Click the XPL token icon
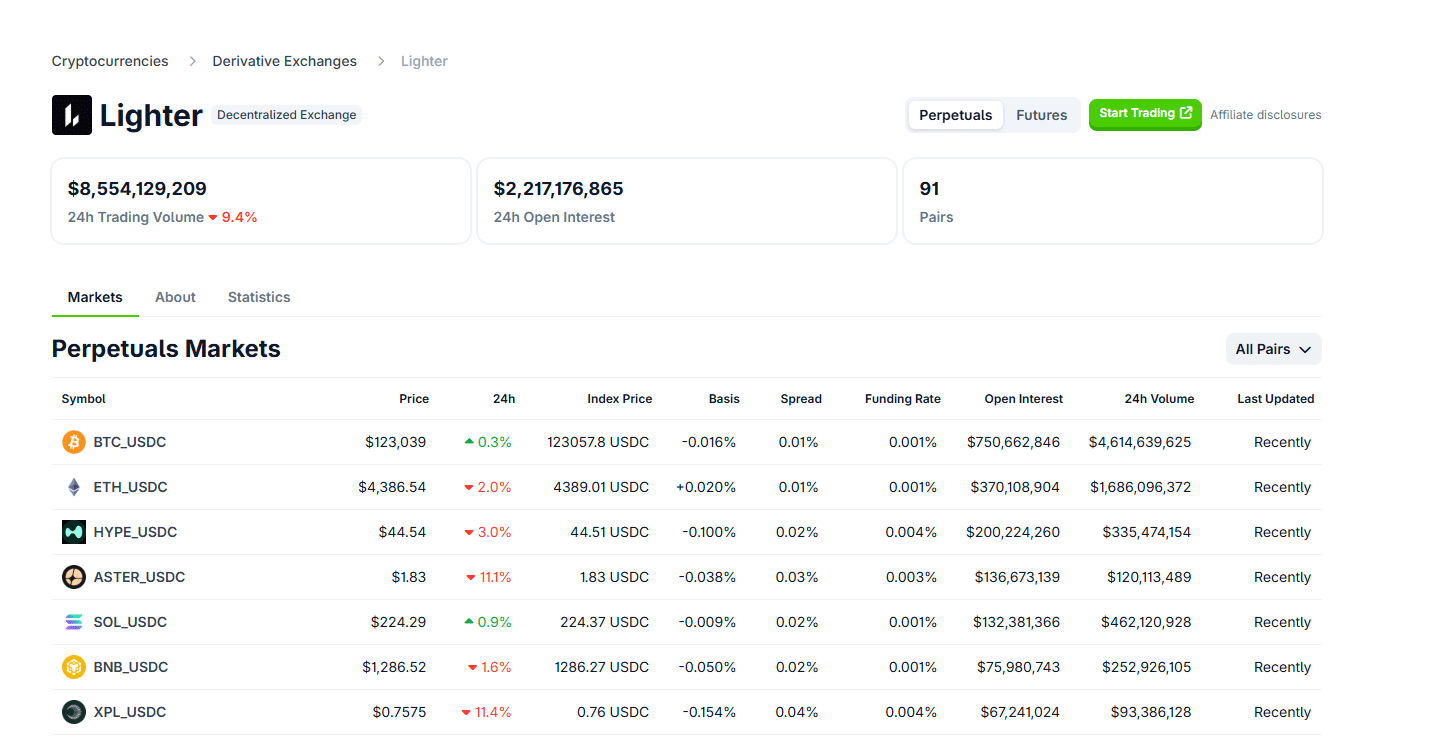Viewport: 1437px width, 739px height. click(x=73, y=712)
